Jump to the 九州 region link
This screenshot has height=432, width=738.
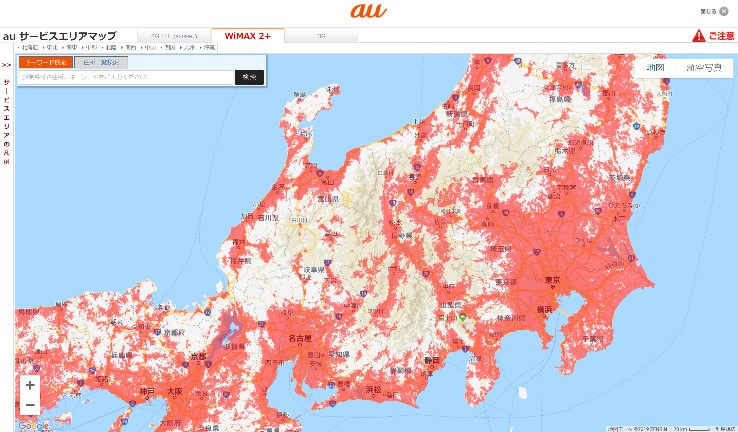click(x=189, y=48)
